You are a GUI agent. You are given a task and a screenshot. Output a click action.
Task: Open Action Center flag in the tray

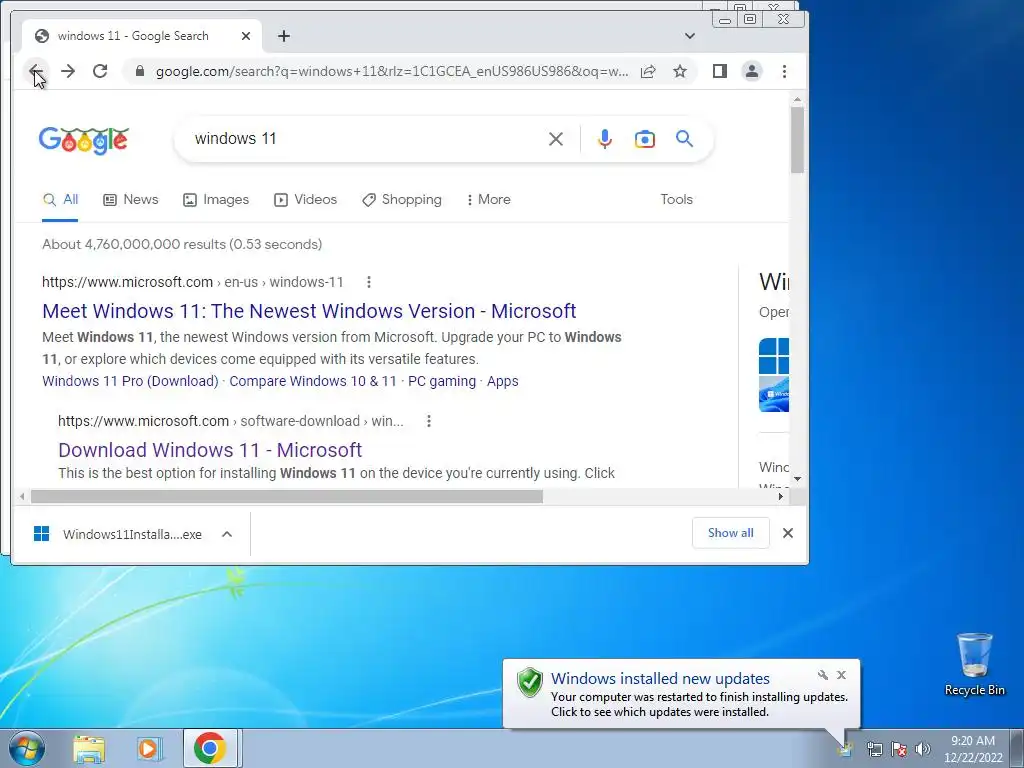899,749
